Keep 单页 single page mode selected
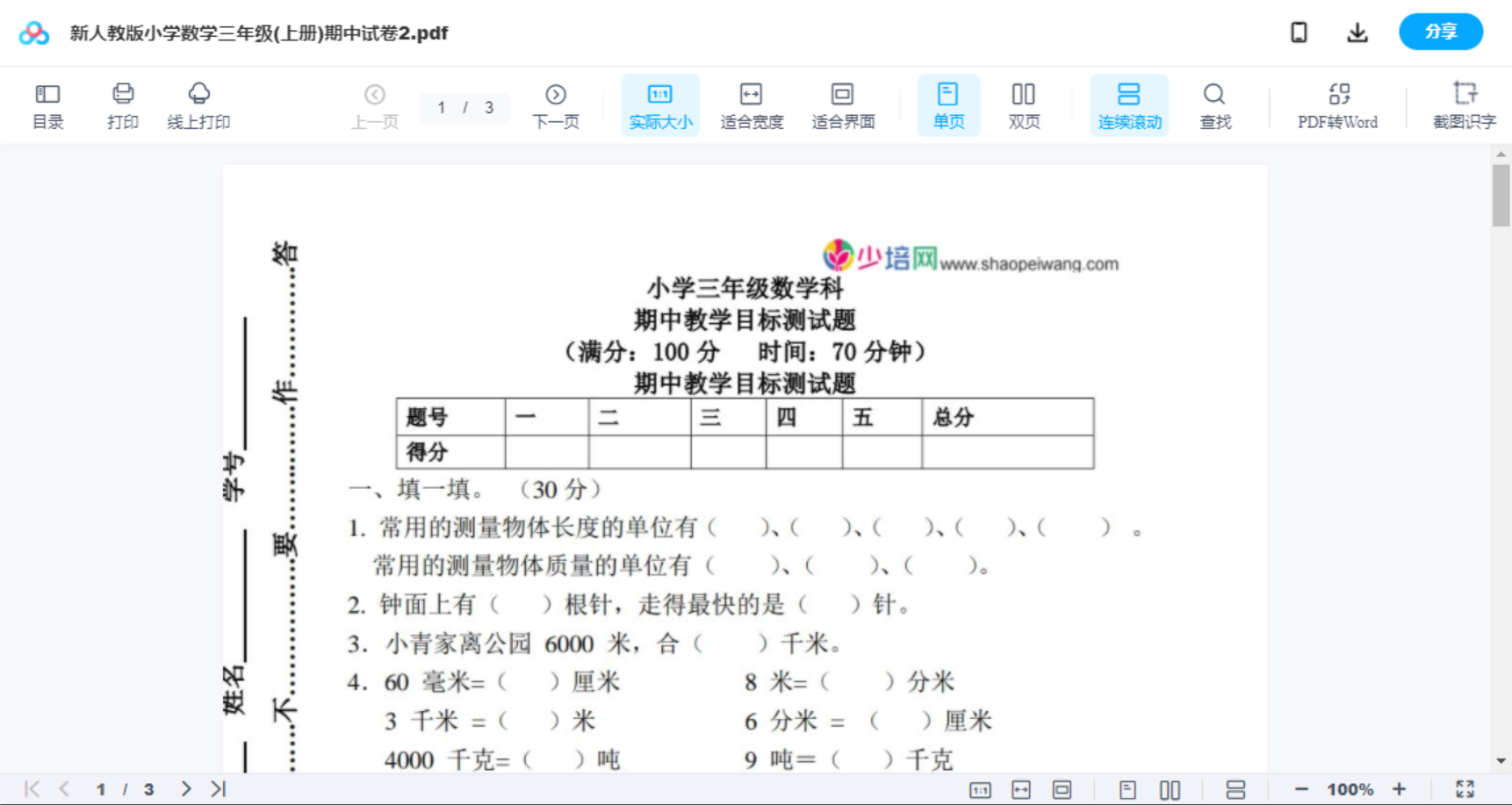1512x805 pixels. [948, 104]
